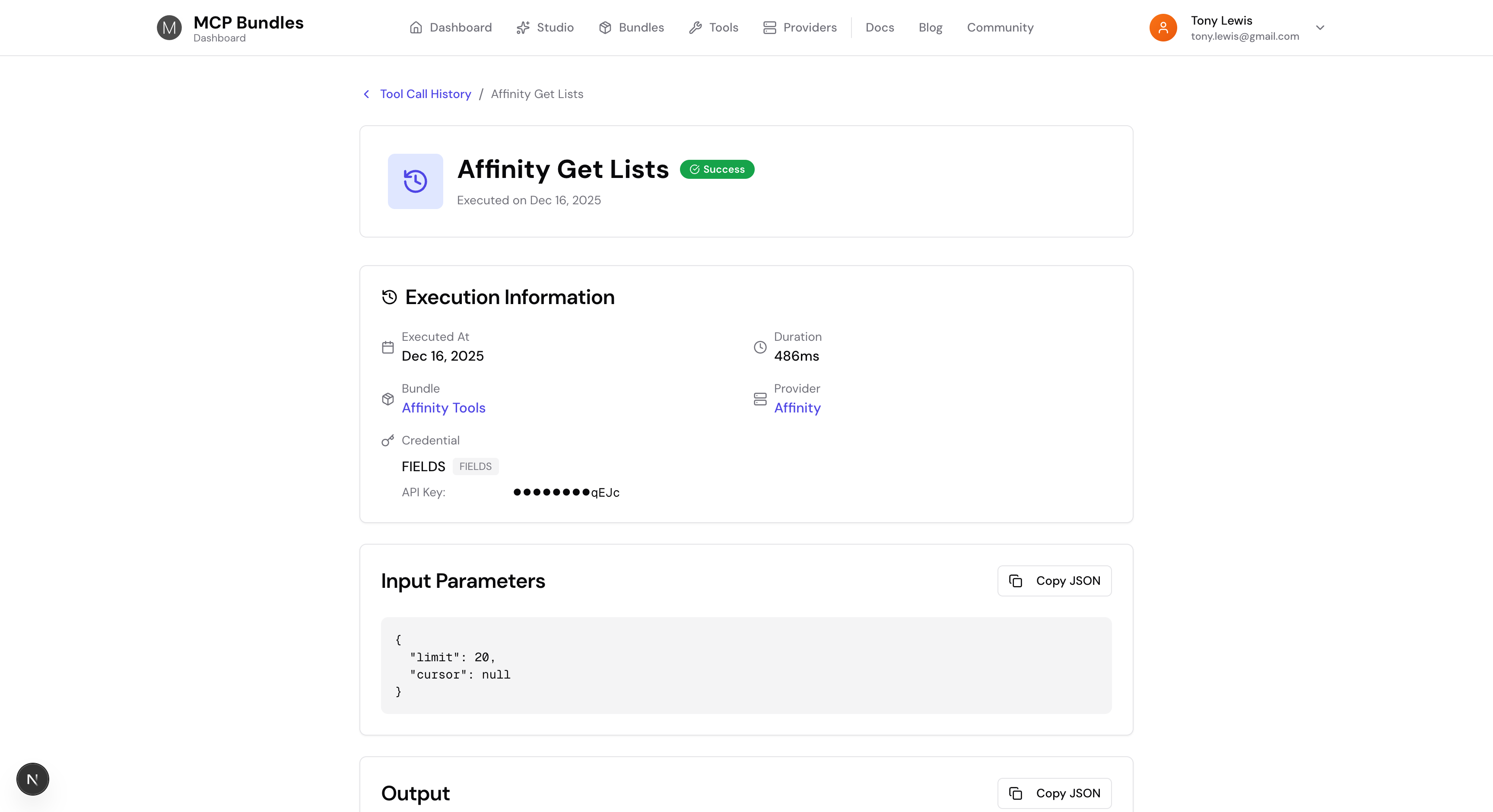The image size is (1493, 812).
Task: Select the Dashboard home icon
Action: 416,27
